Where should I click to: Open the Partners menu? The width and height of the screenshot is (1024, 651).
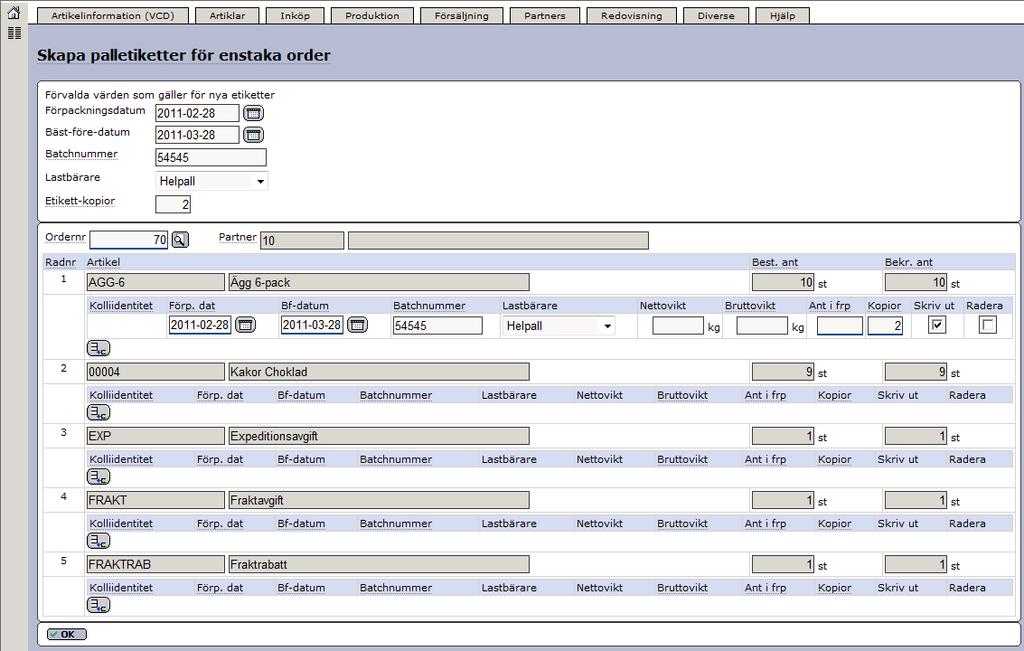[x=545, y=16]
